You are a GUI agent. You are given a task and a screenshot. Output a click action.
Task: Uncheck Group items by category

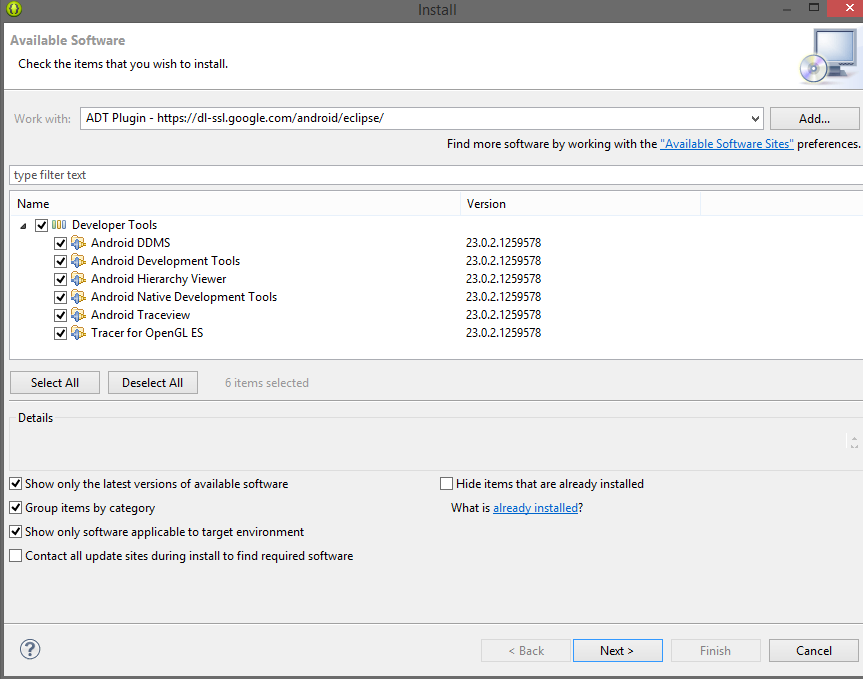pyautogui.click(x=16, y=508)
